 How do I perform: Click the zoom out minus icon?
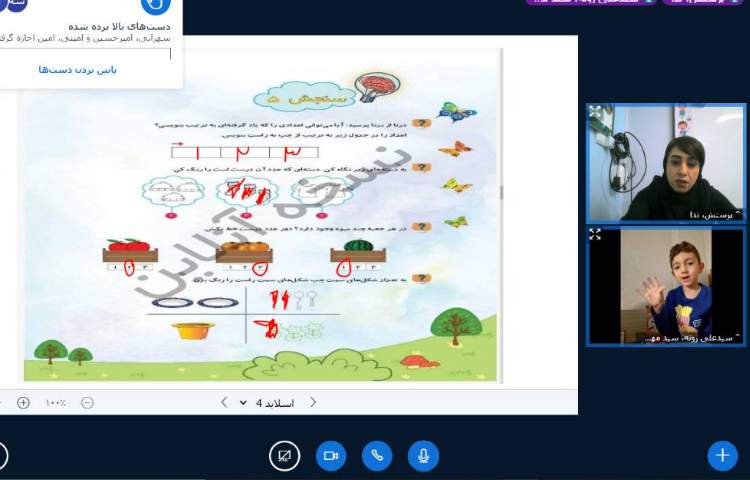[87, 402]
